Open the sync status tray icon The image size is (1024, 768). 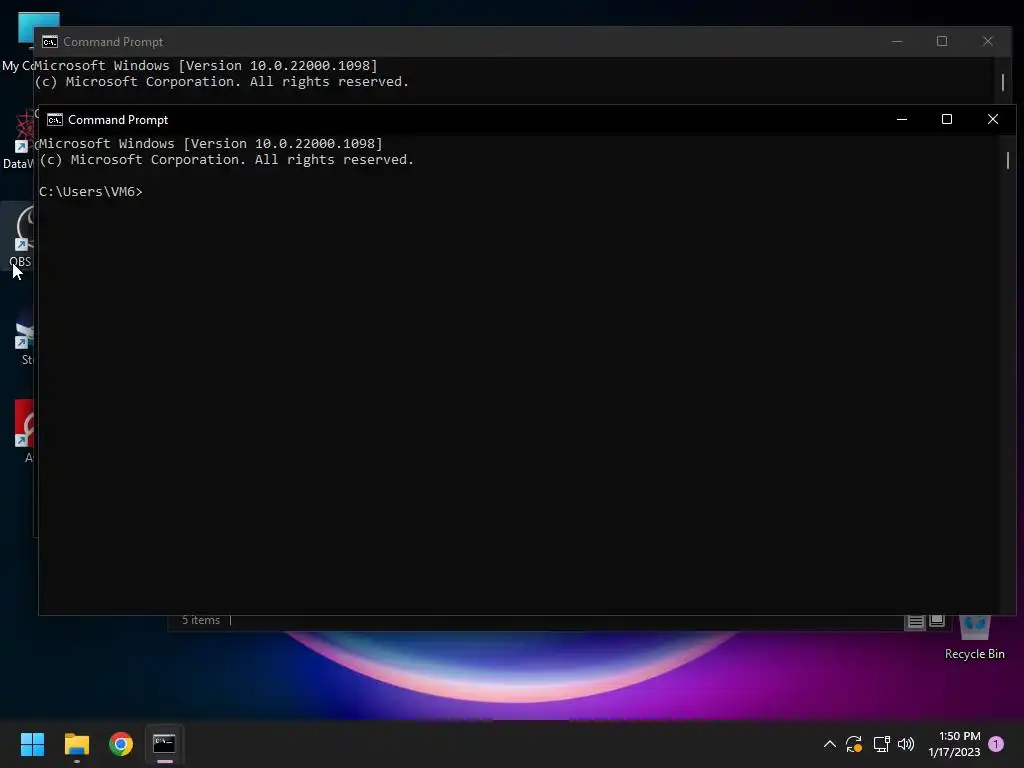(854, 744)
